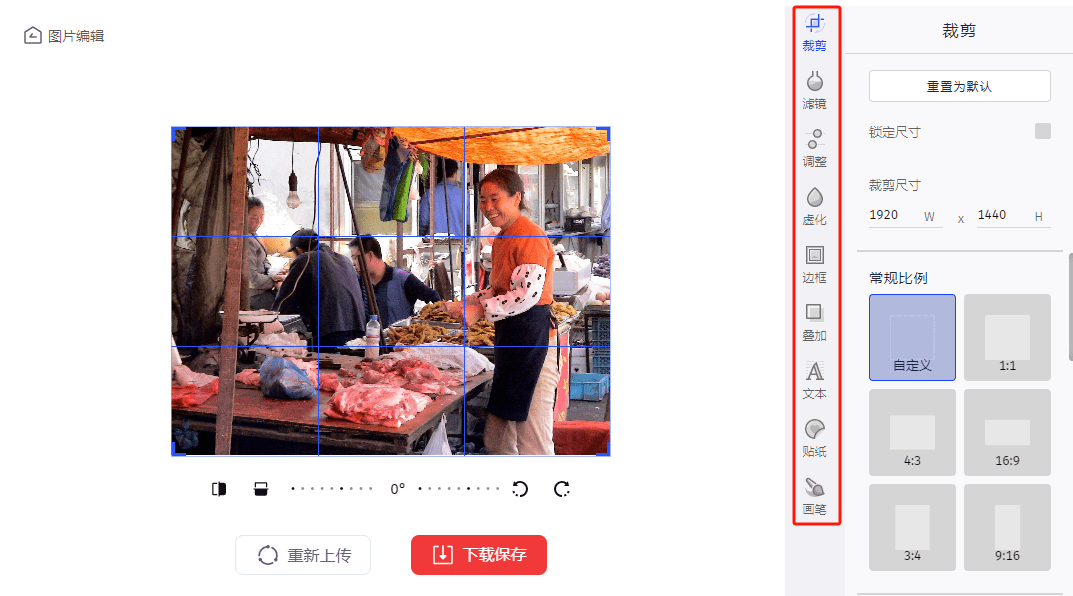The height and width of the screenshot is (596, 1073).
Task: Select the 裁剪 crop tool icon
Action: click(x=814, y=32)
